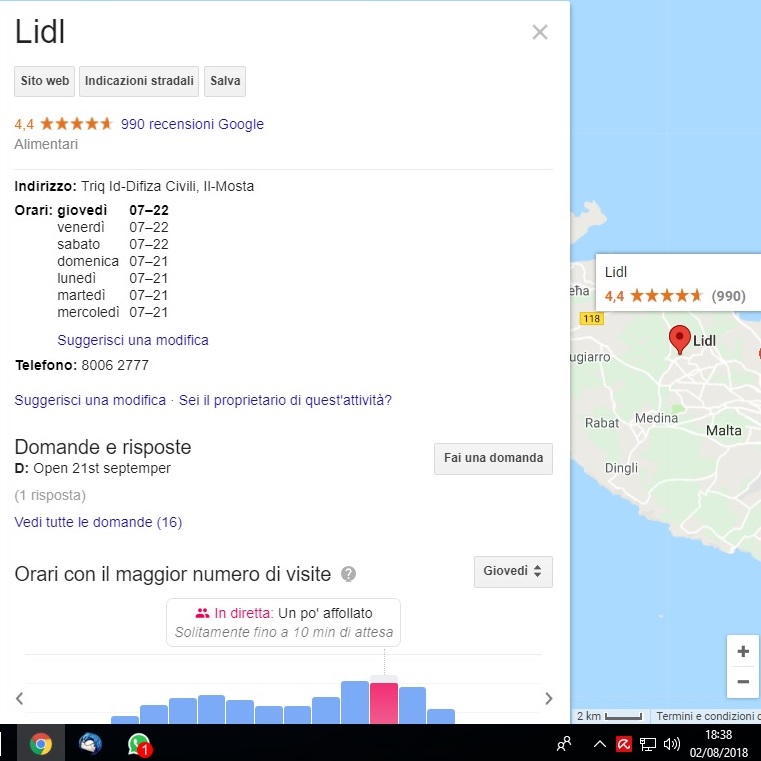Click the address Triq Id-Difiża Civili, Il-Mosta
Screen dimensions: 761x761
point(167,186)
